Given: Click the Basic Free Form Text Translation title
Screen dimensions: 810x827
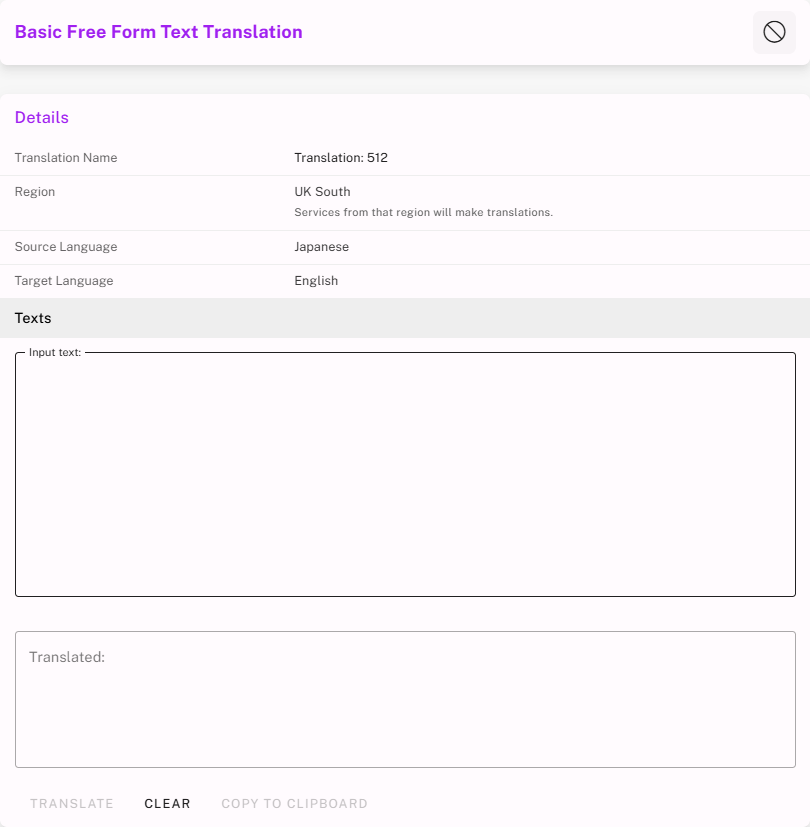Looking at the screenshot, I should coord(158,32).
